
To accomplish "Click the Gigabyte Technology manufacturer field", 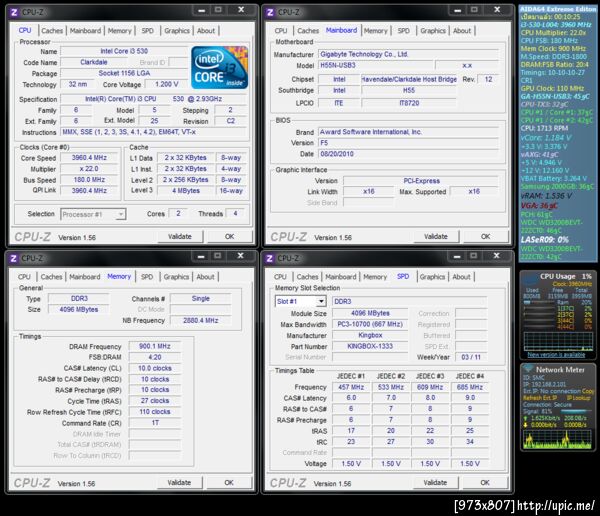I will point(409,54).
